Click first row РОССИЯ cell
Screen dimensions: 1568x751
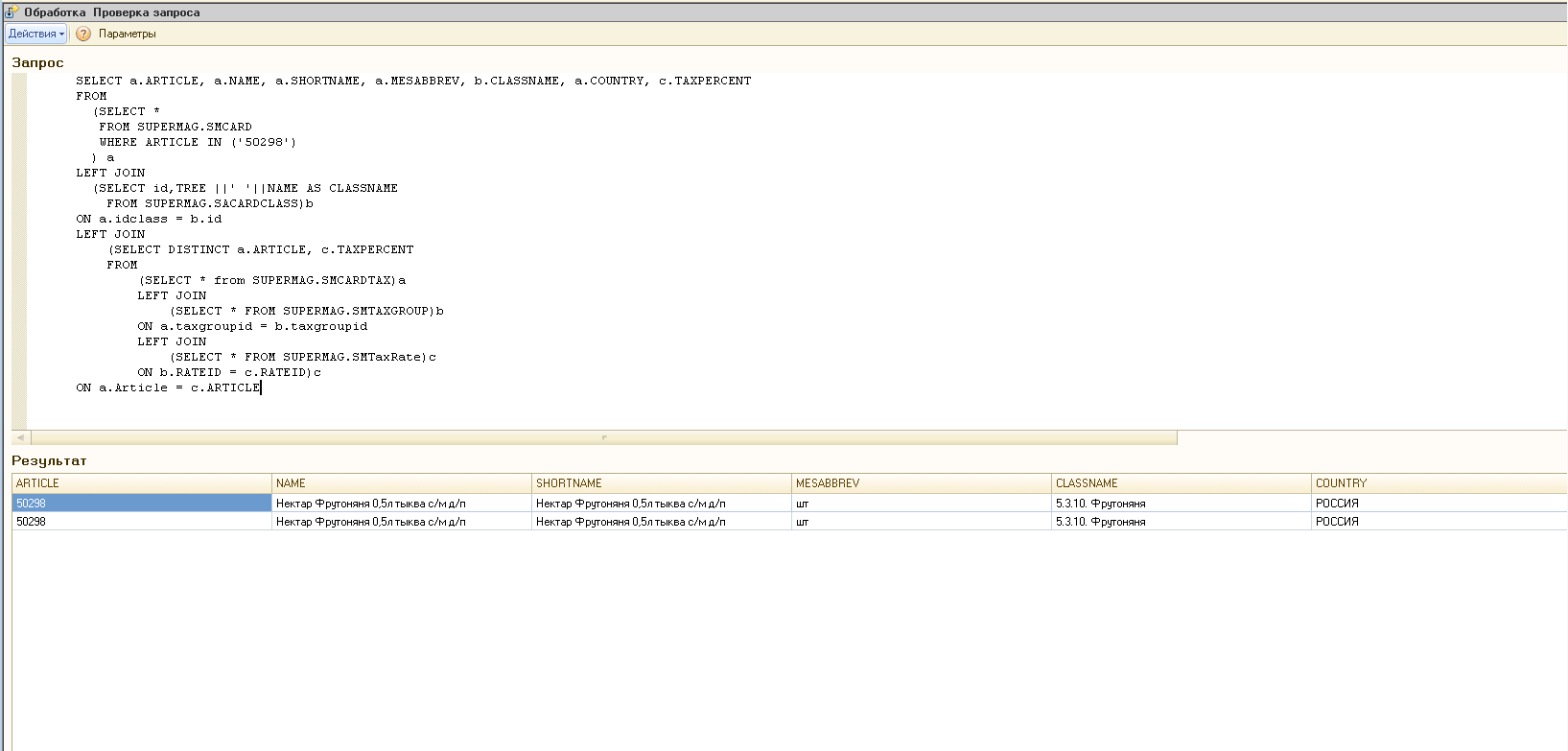pos(1439,503)
